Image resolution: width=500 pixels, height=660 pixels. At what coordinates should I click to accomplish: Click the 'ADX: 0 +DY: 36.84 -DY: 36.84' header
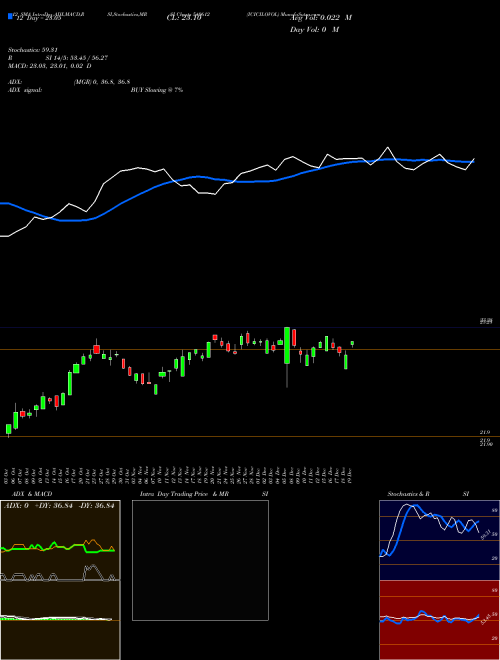[x=59, y=506]
